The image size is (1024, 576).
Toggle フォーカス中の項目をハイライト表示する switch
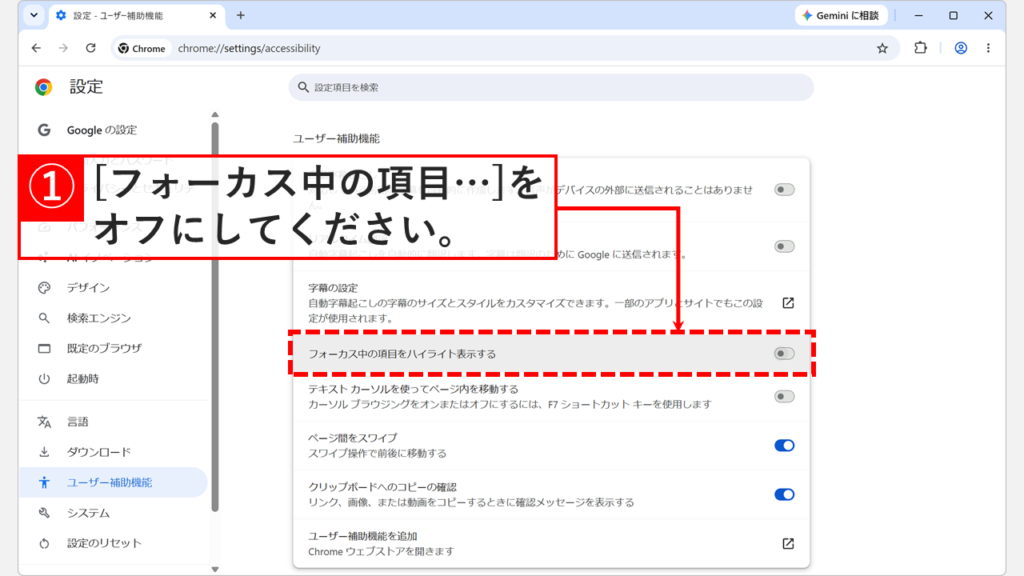click(x=784, y=354)
